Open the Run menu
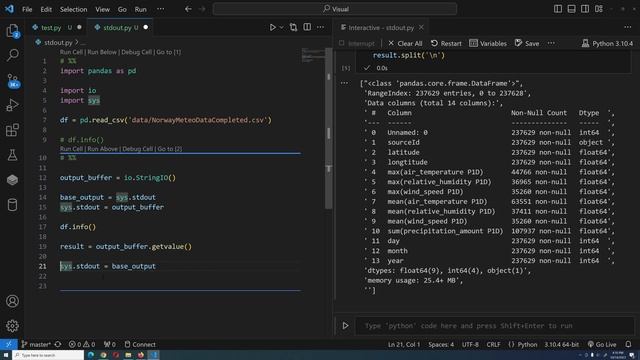The height and width of the screenshot is (360, 640). pos(140,9)
